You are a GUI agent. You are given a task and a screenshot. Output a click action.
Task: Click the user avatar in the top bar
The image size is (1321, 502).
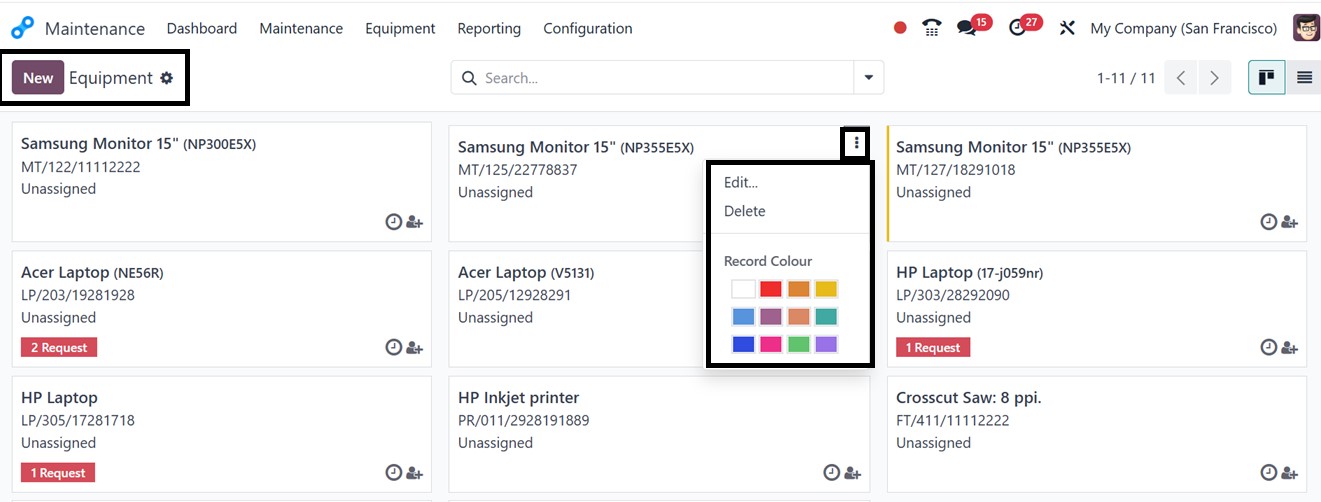1306,28
